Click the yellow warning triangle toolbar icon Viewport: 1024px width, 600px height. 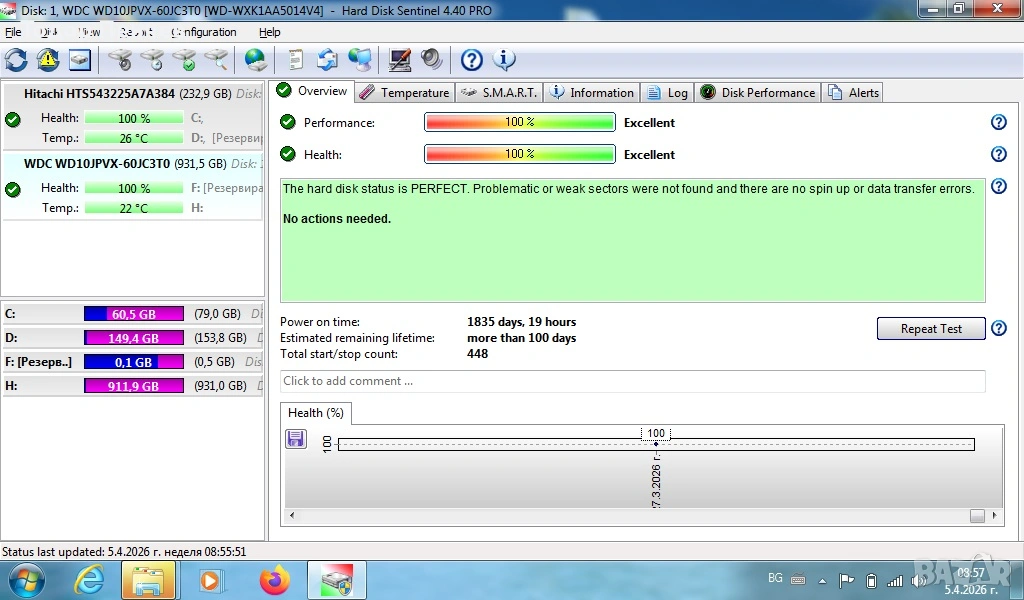click(48, 60)
